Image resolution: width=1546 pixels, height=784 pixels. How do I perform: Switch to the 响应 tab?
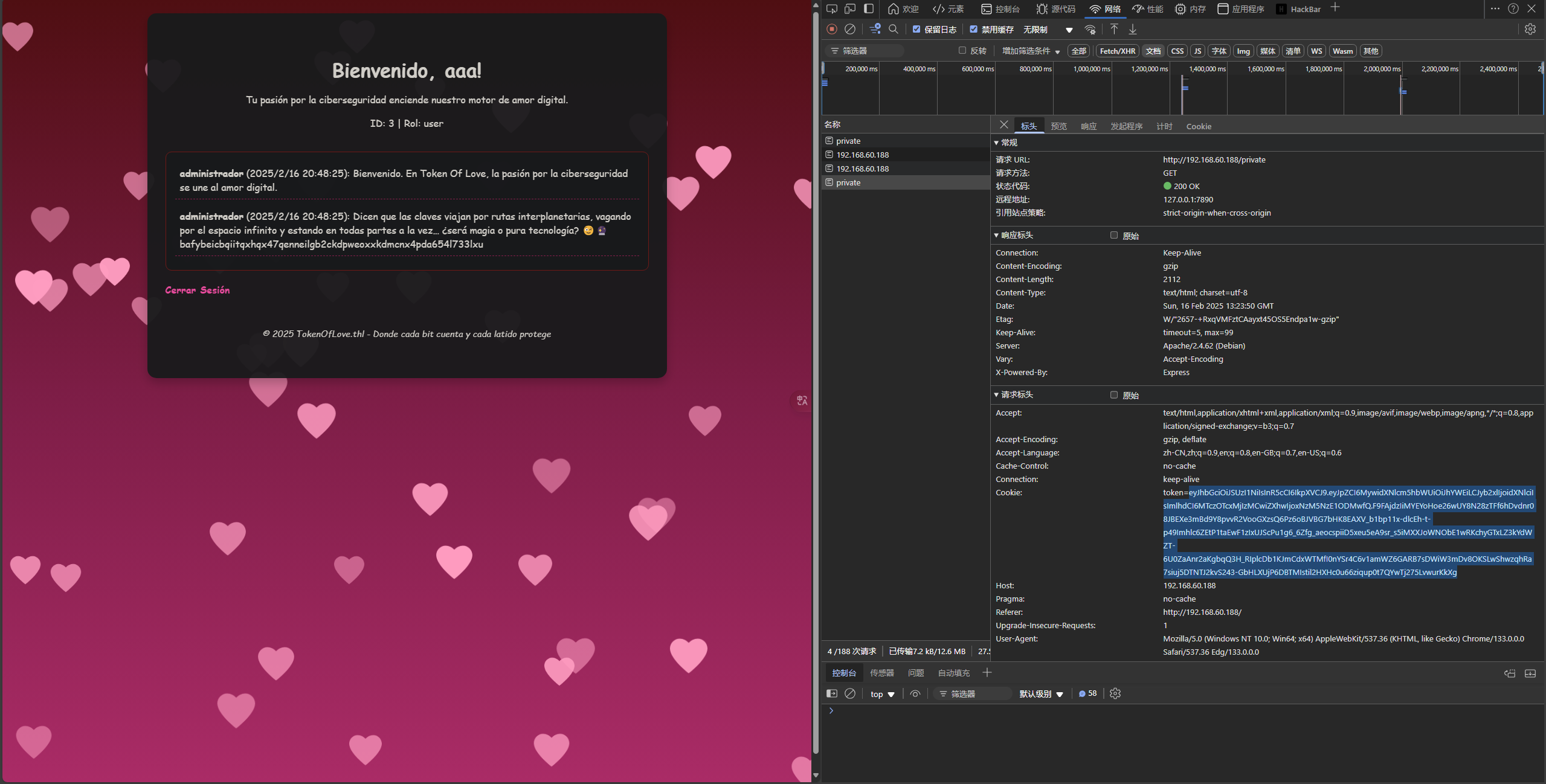[x=1088, y=126]
